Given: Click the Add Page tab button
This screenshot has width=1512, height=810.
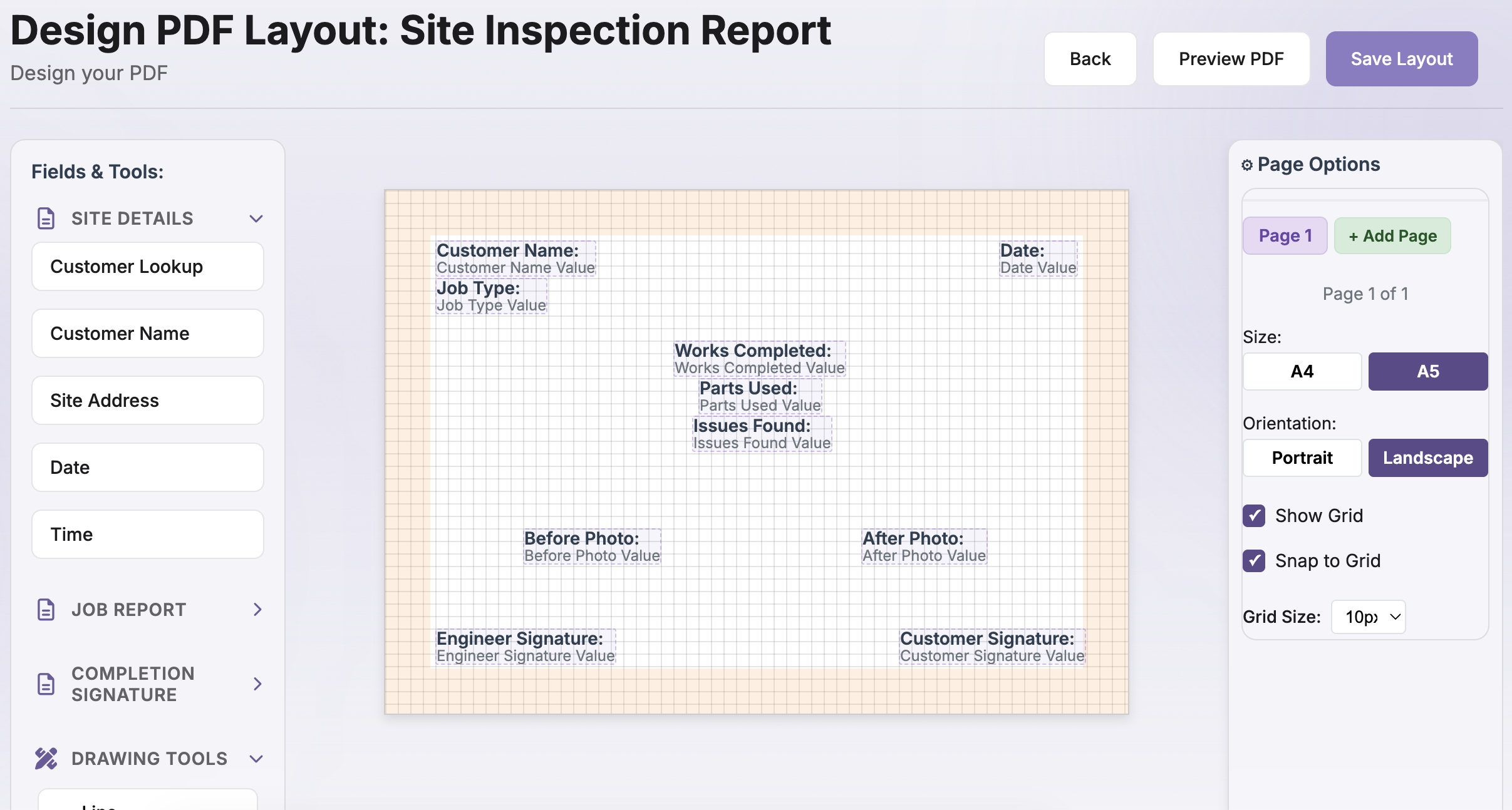Looking at the screenshot, I should point(1392,236).
